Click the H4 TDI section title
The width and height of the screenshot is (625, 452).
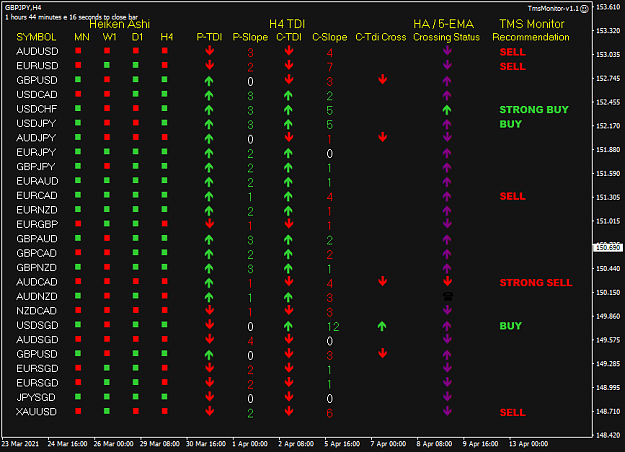pyautogui.click(x=287, y=24)
